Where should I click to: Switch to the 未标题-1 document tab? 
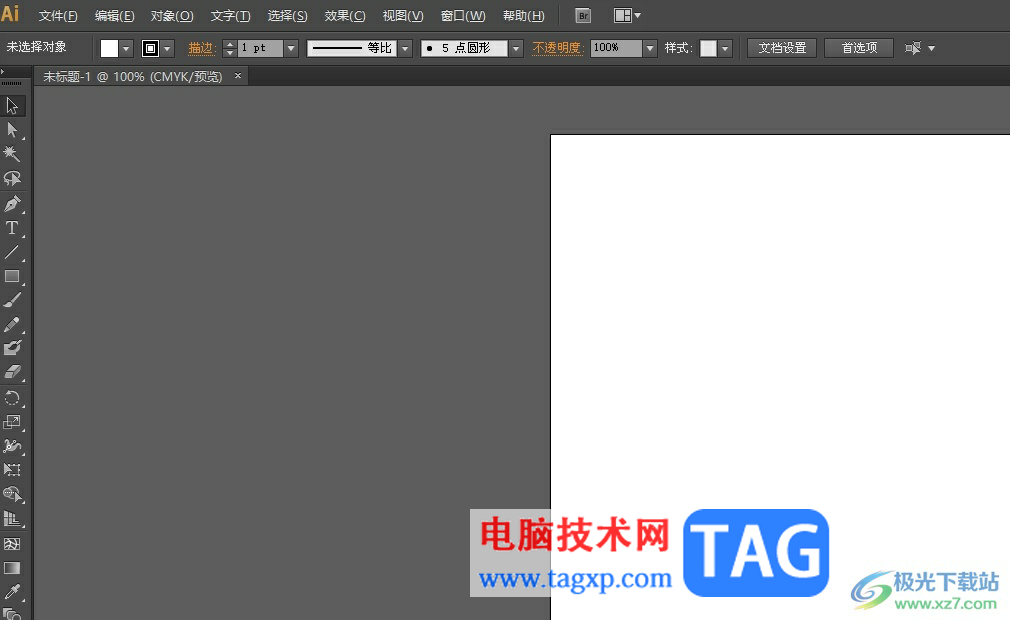[x=132, y=77]
